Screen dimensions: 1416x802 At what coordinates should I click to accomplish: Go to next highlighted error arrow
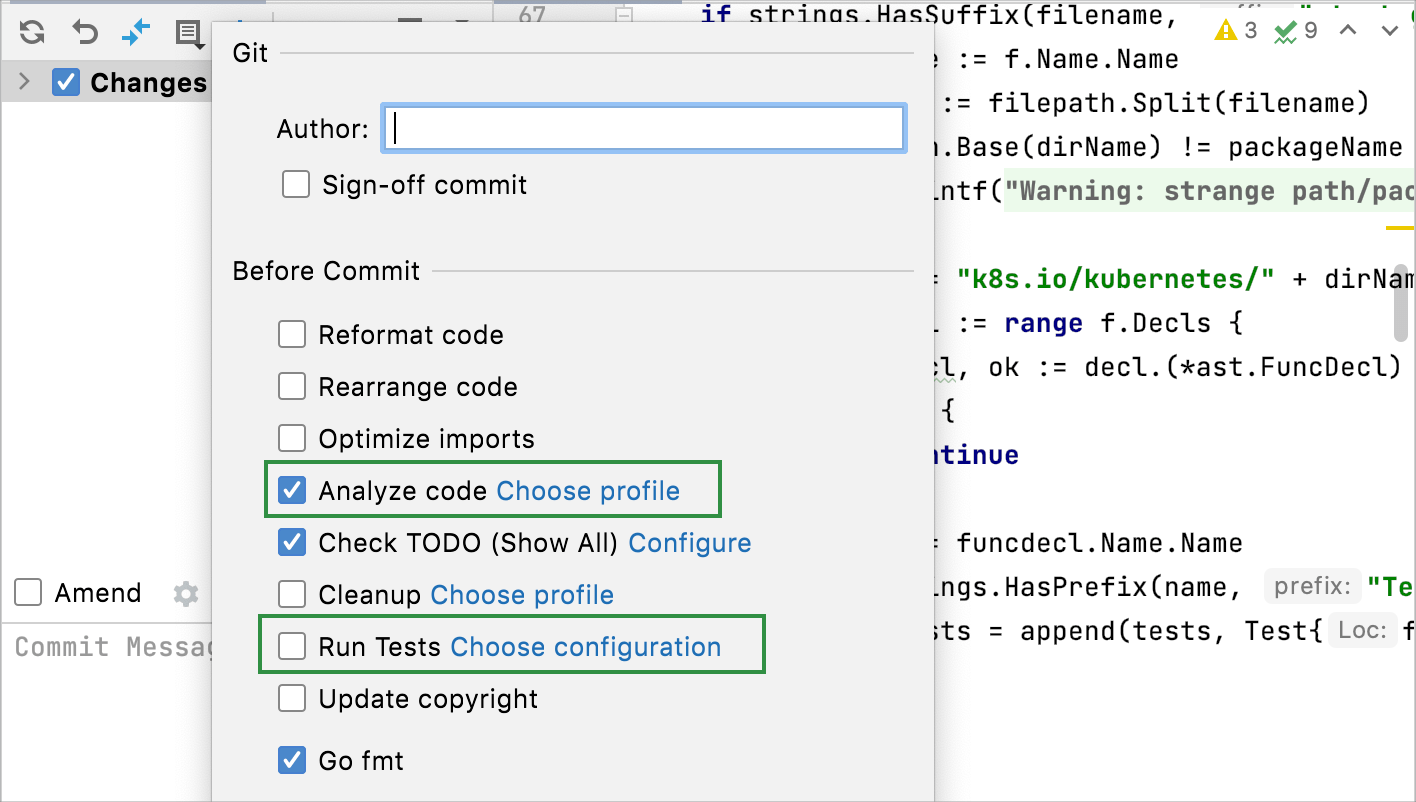tap(1390, 31)
